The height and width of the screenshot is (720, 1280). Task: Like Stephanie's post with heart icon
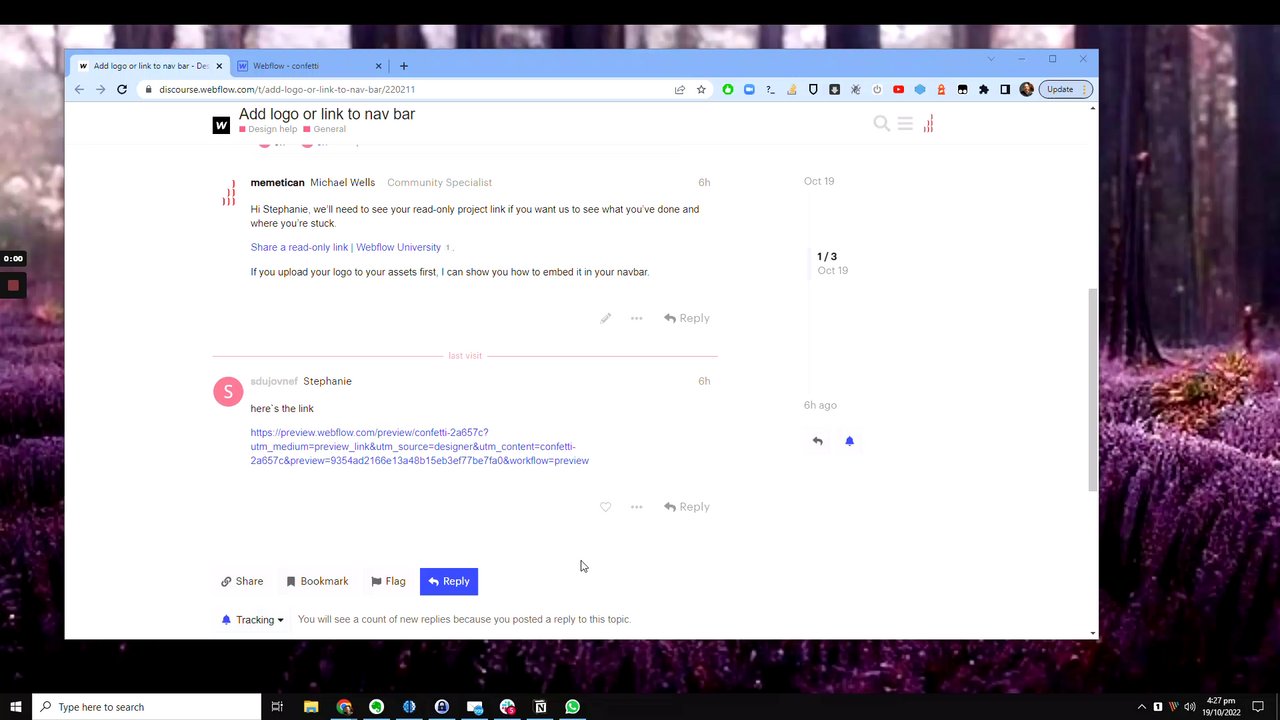[x=605, y=507]
